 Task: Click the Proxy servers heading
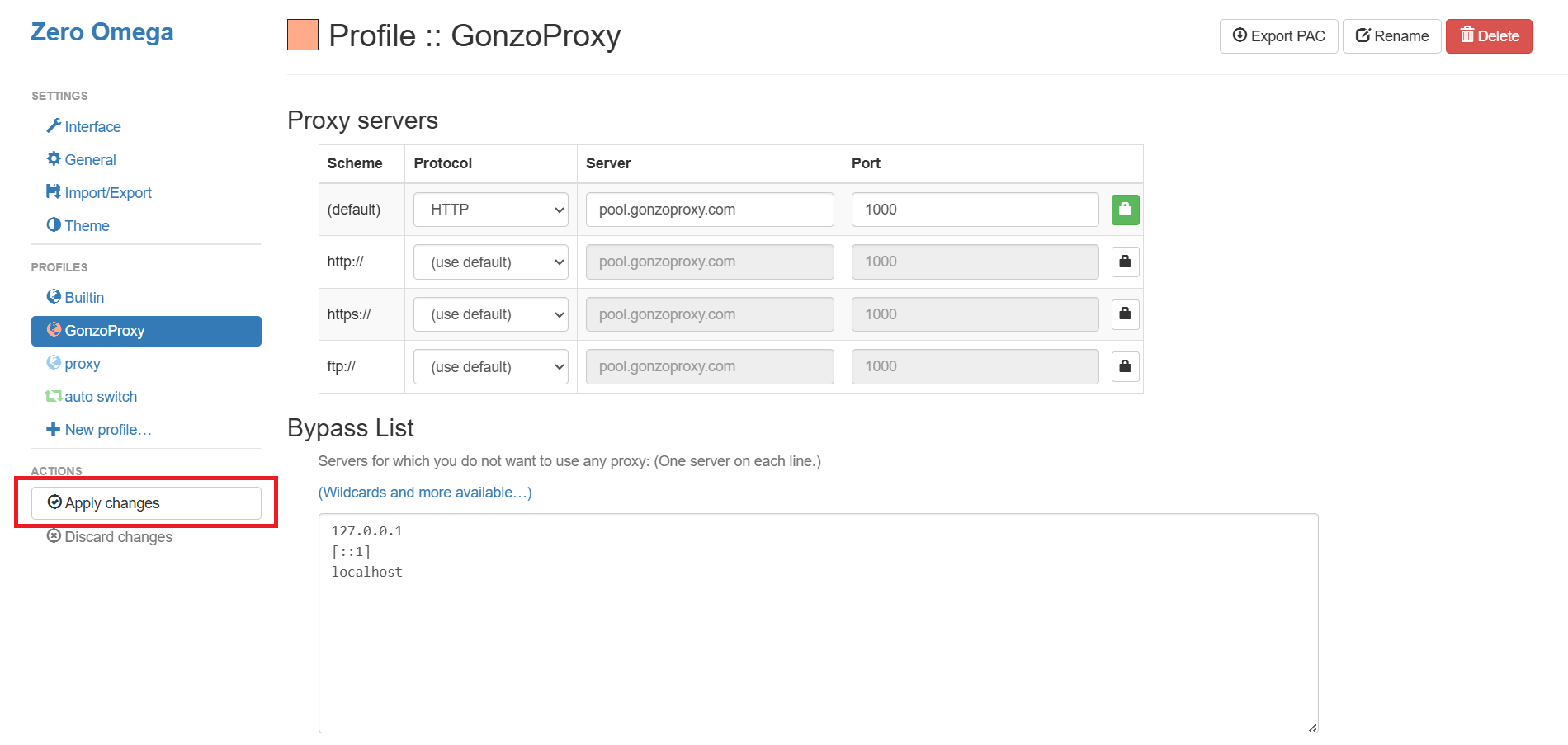[362, 120]
